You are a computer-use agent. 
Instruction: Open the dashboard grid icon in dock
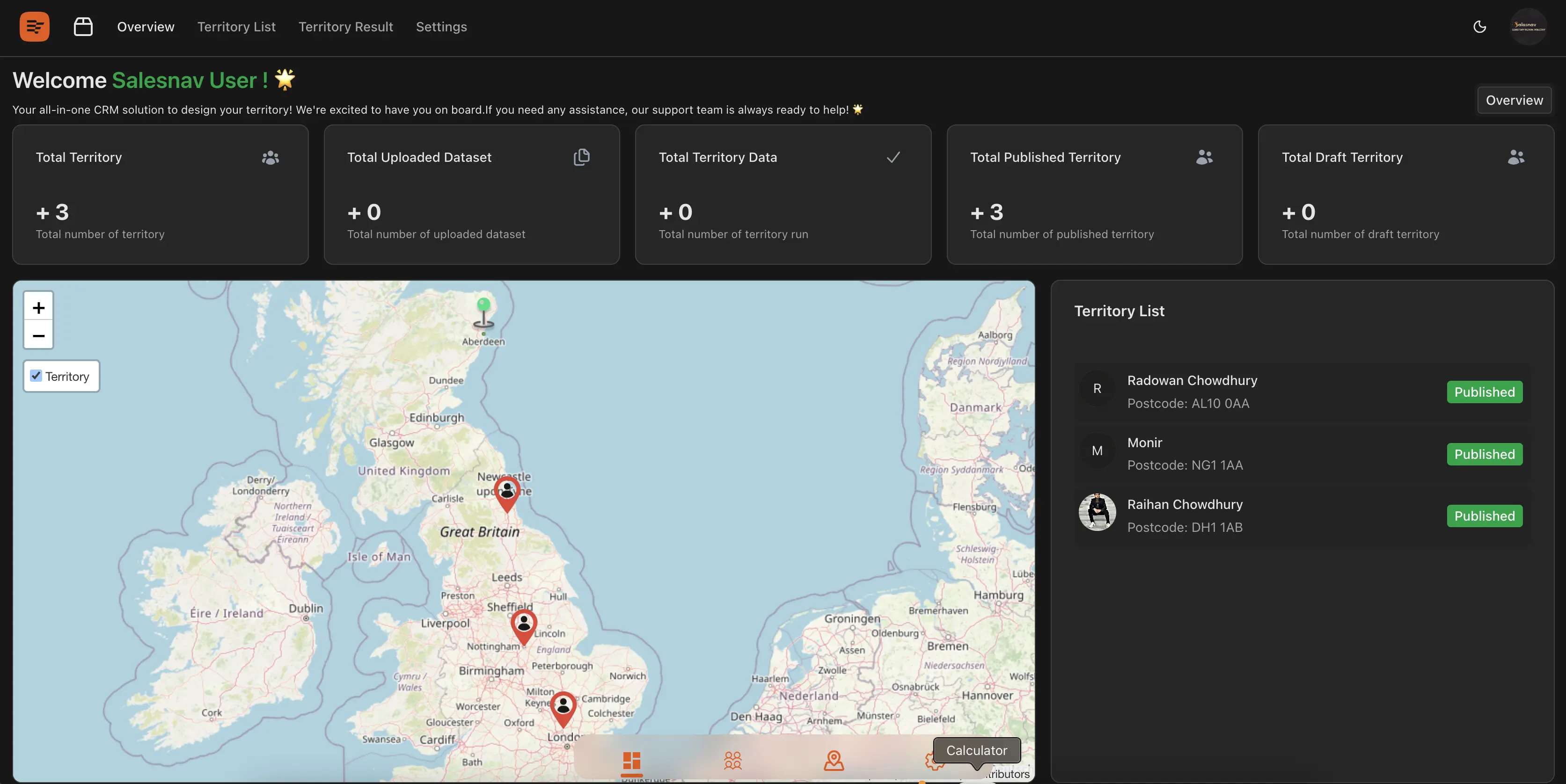[632, 761]
